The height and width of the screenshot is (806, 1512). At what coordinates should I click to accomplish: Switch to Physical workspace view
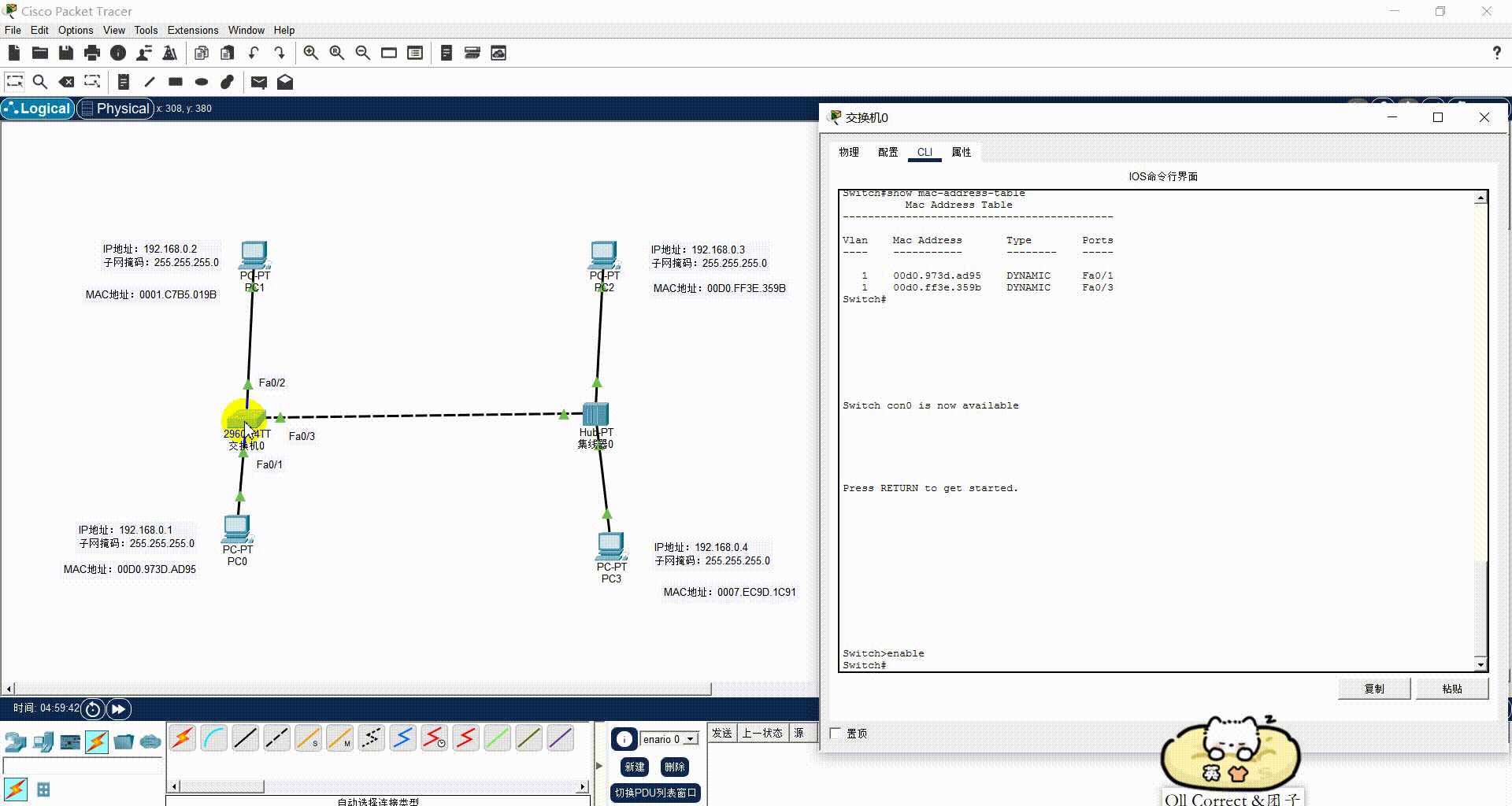click(x=115, y=109)
